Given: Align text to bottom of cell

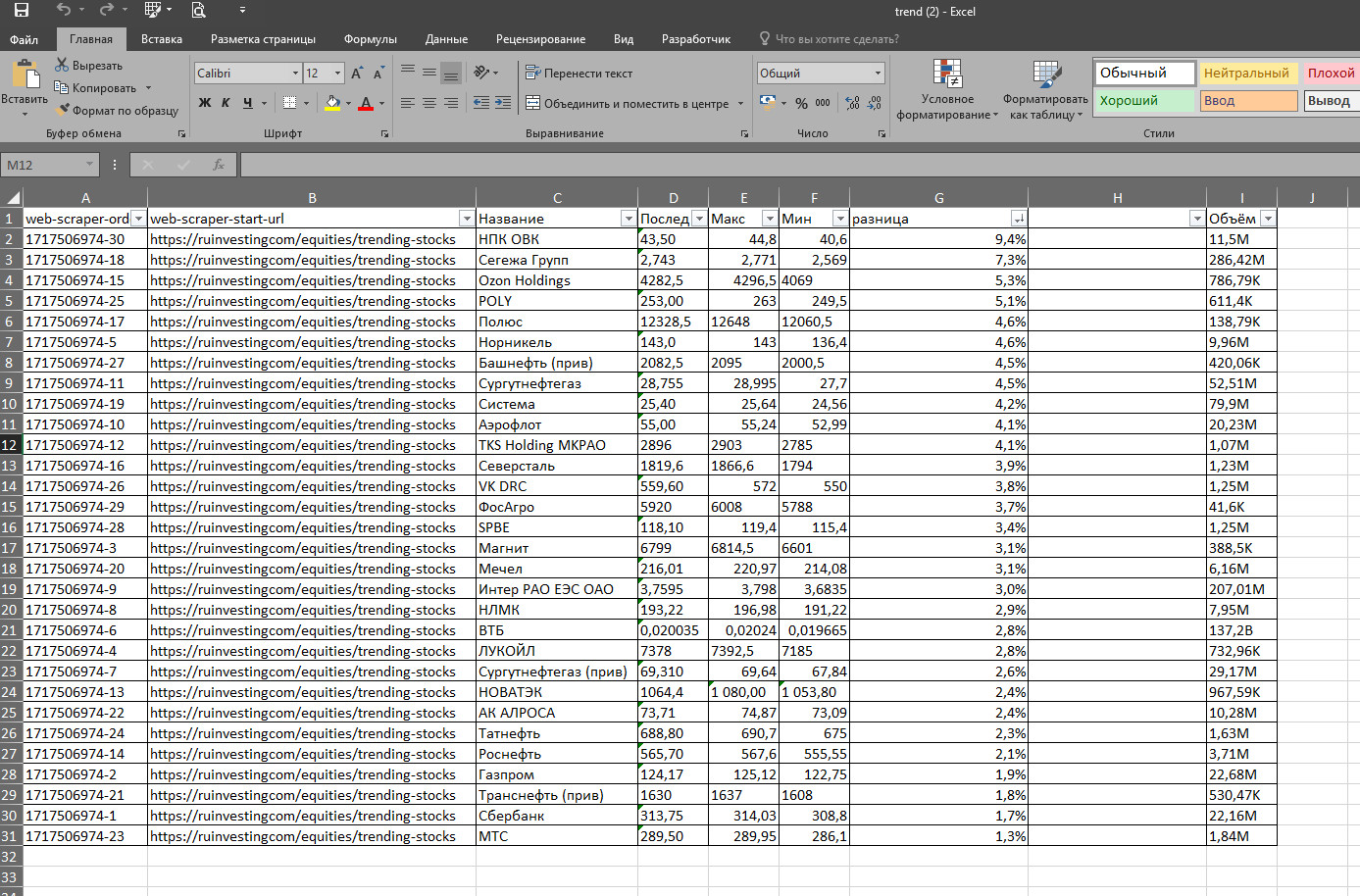Looking at the screenshot, I should (x=451, y=73).
